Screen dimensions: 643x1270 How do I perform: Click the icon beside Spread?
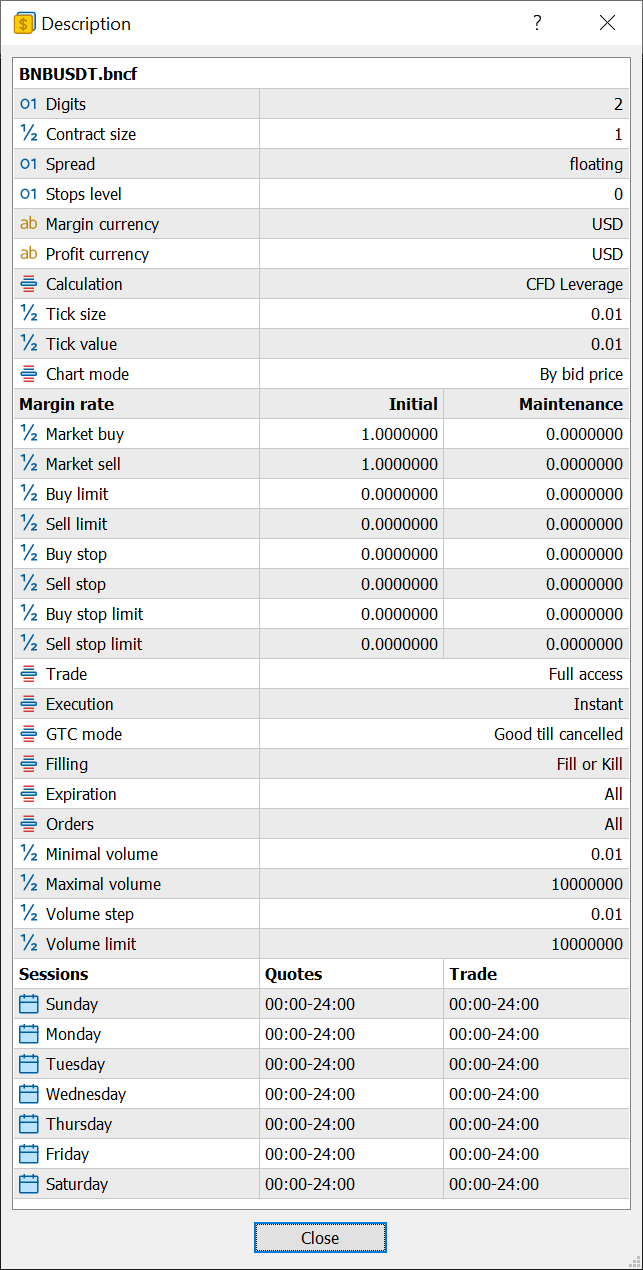click(x=28, y=164)
